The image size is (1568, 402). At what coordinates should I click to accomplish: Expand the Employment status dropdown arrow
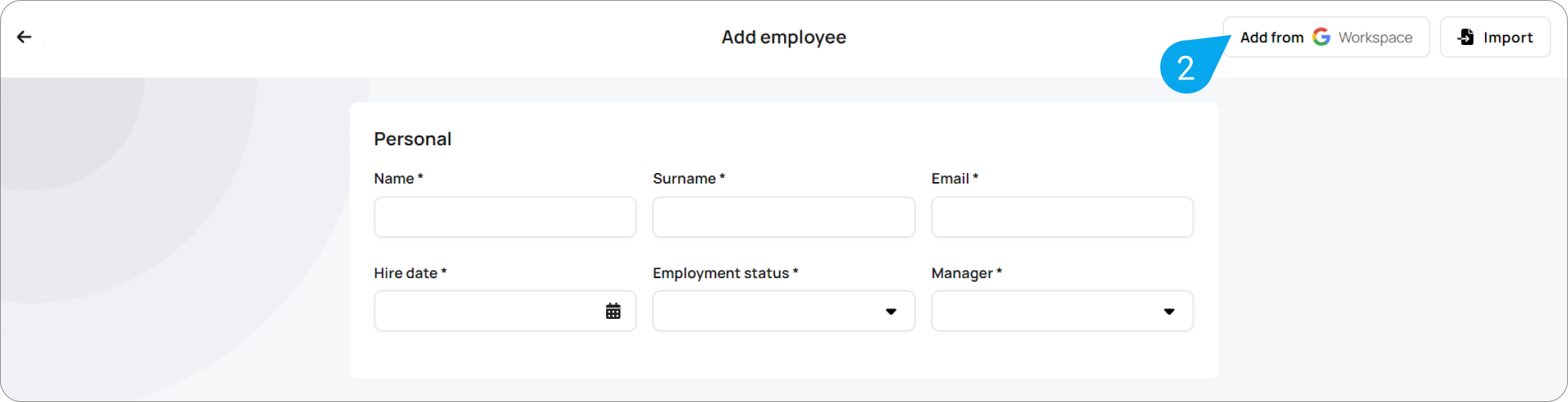tap(891, 311)
